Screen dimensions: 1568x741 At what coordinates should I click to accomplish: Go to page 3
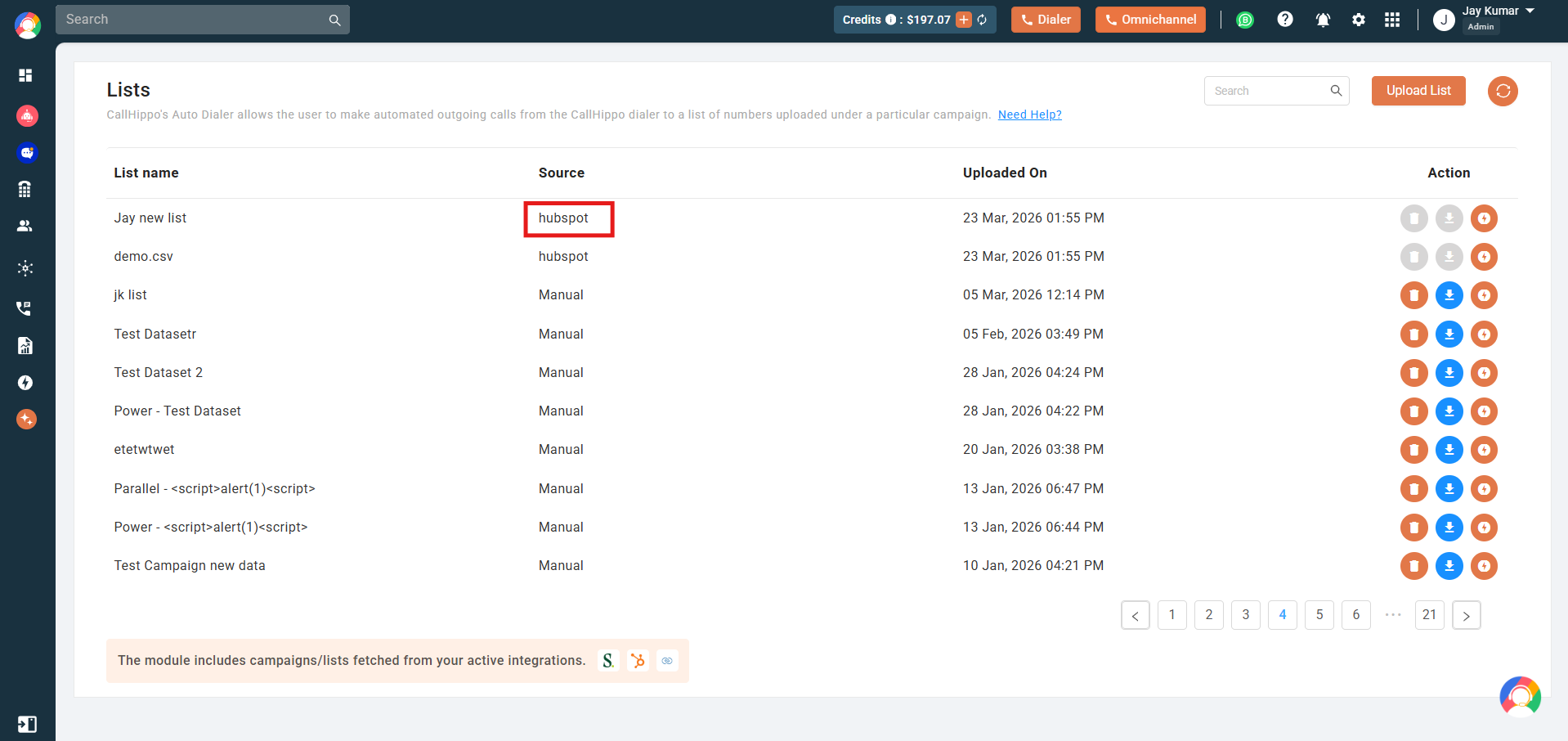click(x=1246, y=615)
